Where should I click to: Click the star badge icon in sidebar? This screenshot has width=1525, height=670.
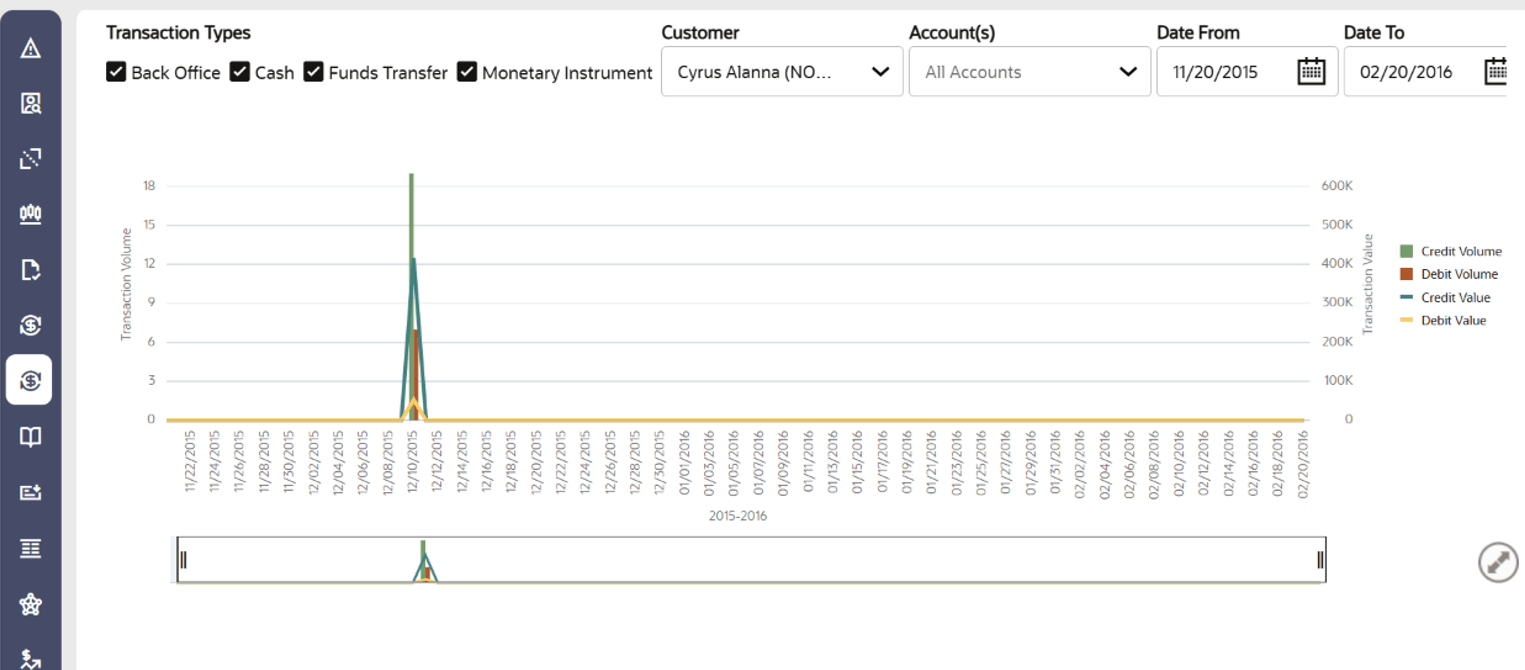point(29,604)
